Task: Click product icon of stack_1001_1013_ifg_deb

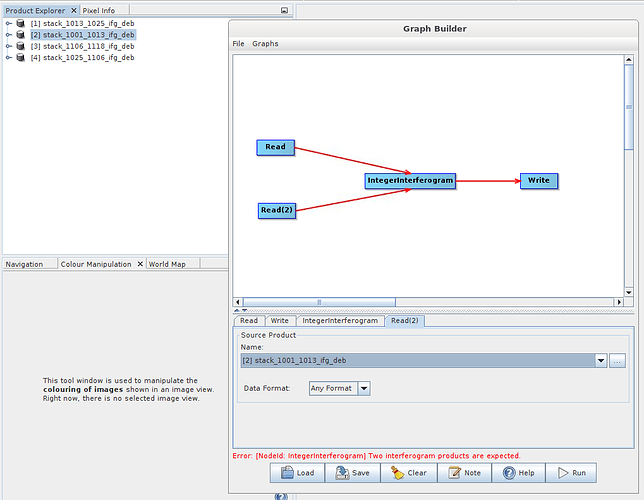Action: click(20, 35)
